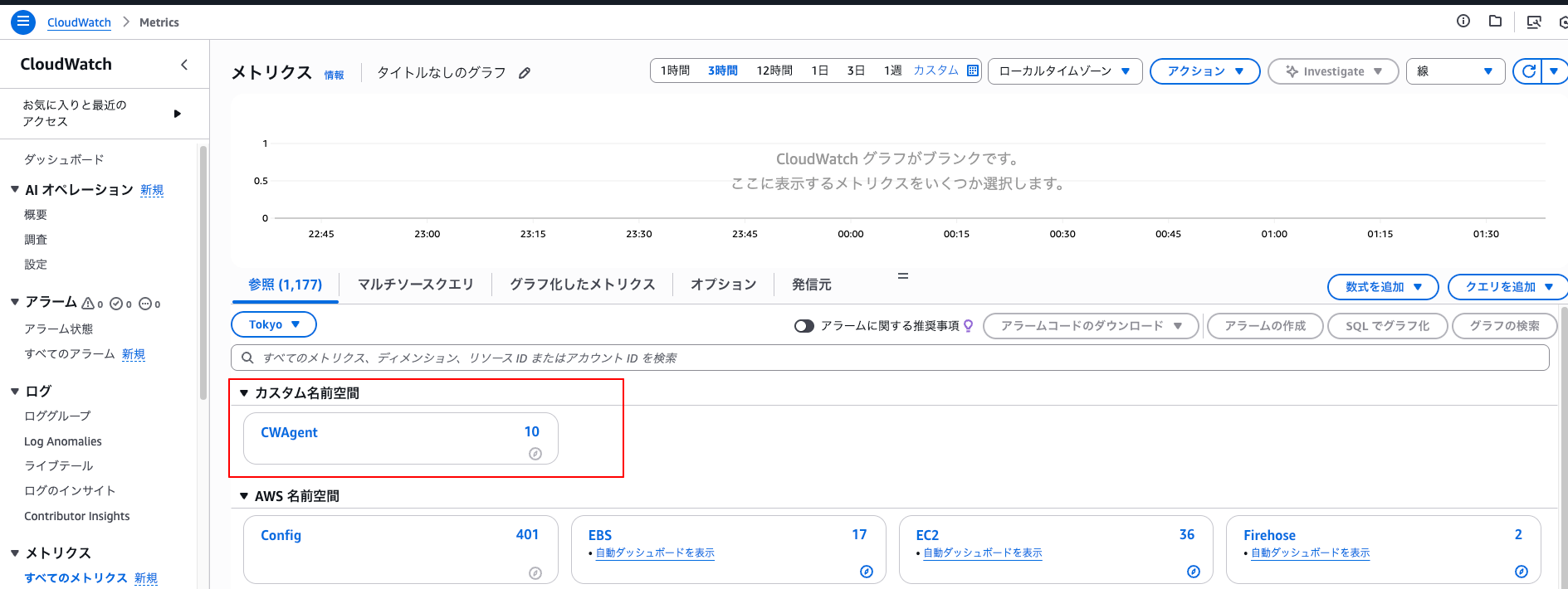
Task: Switch to the オプション tab
Action: pyautogui.click(x=723, y=285)
